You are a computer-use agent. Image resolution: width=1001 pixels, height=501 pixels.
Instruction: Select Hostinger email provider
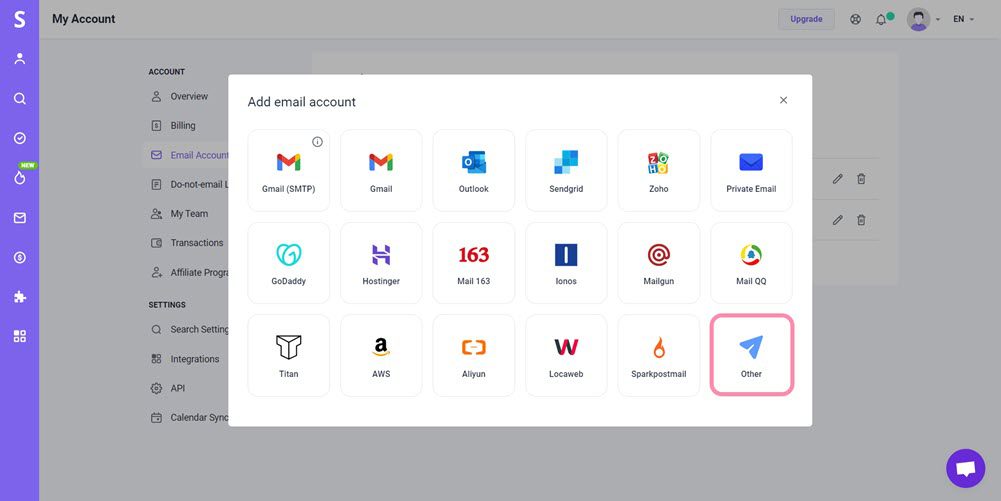point(381,263)
